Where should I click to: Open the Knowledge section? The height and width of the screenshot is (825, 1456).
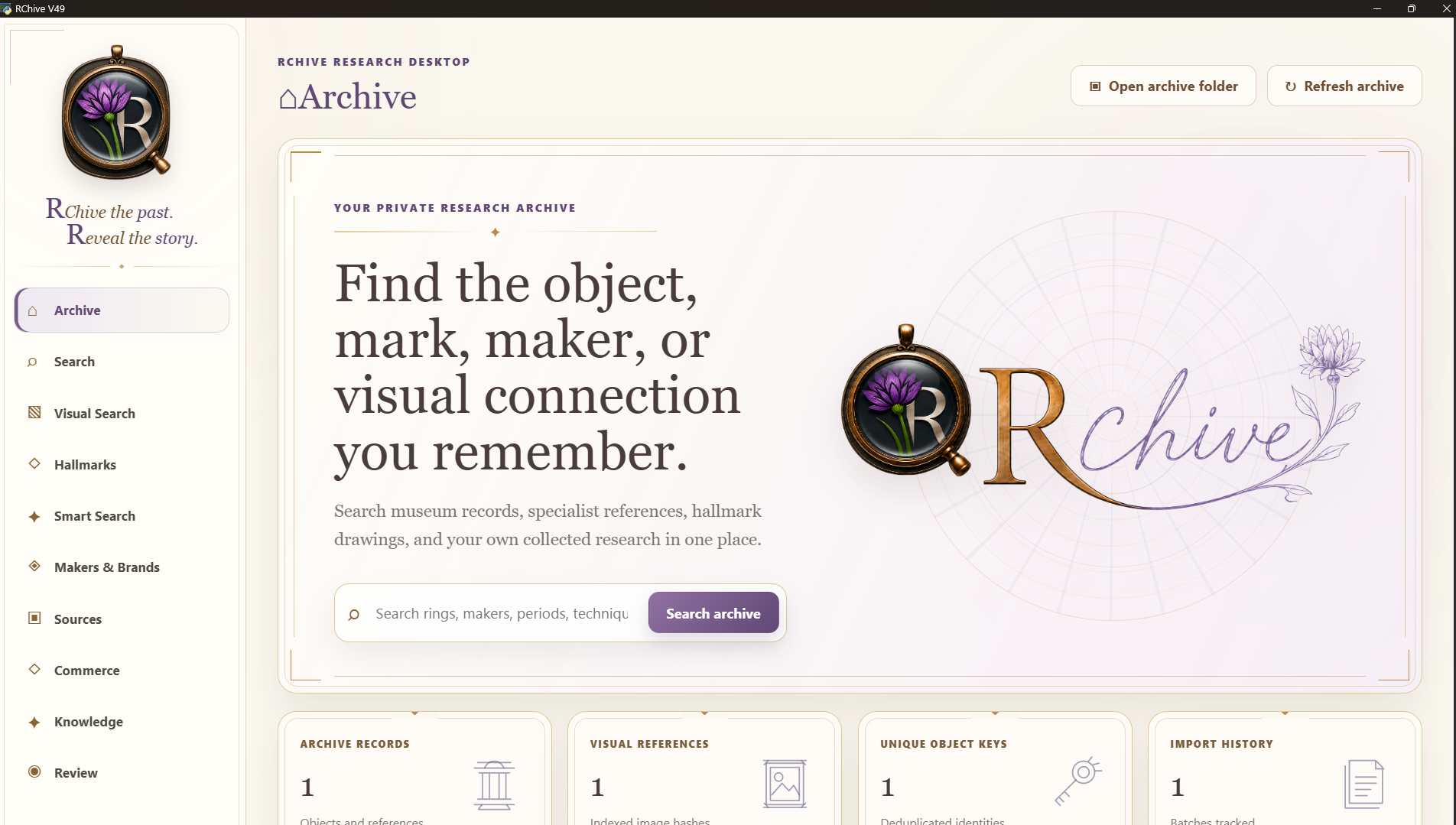pos(122,722)
